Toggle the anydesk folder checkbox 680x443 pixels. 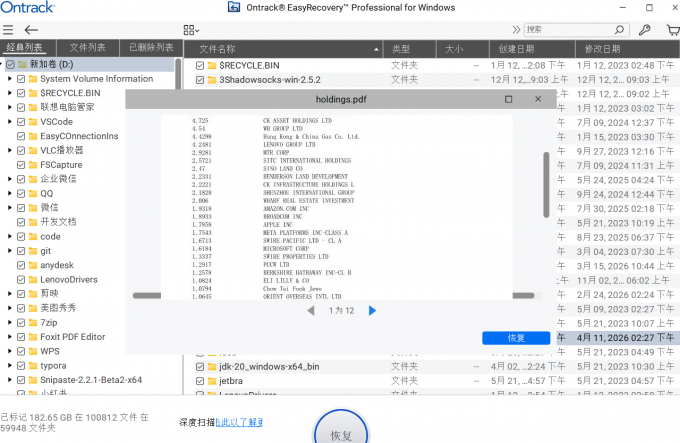click(x=21, y=265)
